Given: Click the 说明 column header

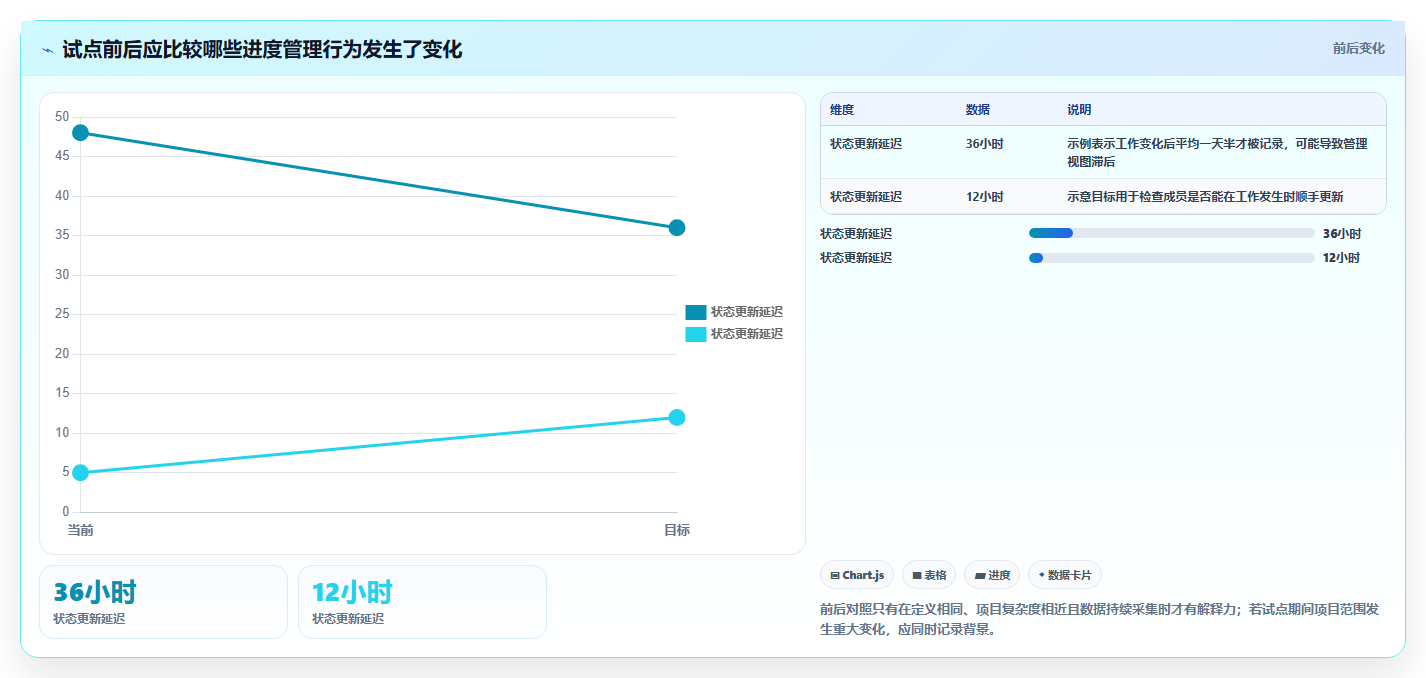Looking at the screenshot, I should pyautogui.click(x=1079, y=110).
